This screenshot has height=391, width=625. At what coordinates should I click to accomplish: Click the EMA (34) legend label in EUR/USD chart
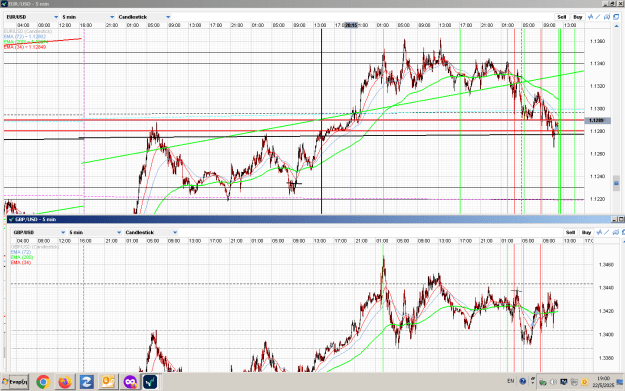pyautogui.click(x=25, y=47)
